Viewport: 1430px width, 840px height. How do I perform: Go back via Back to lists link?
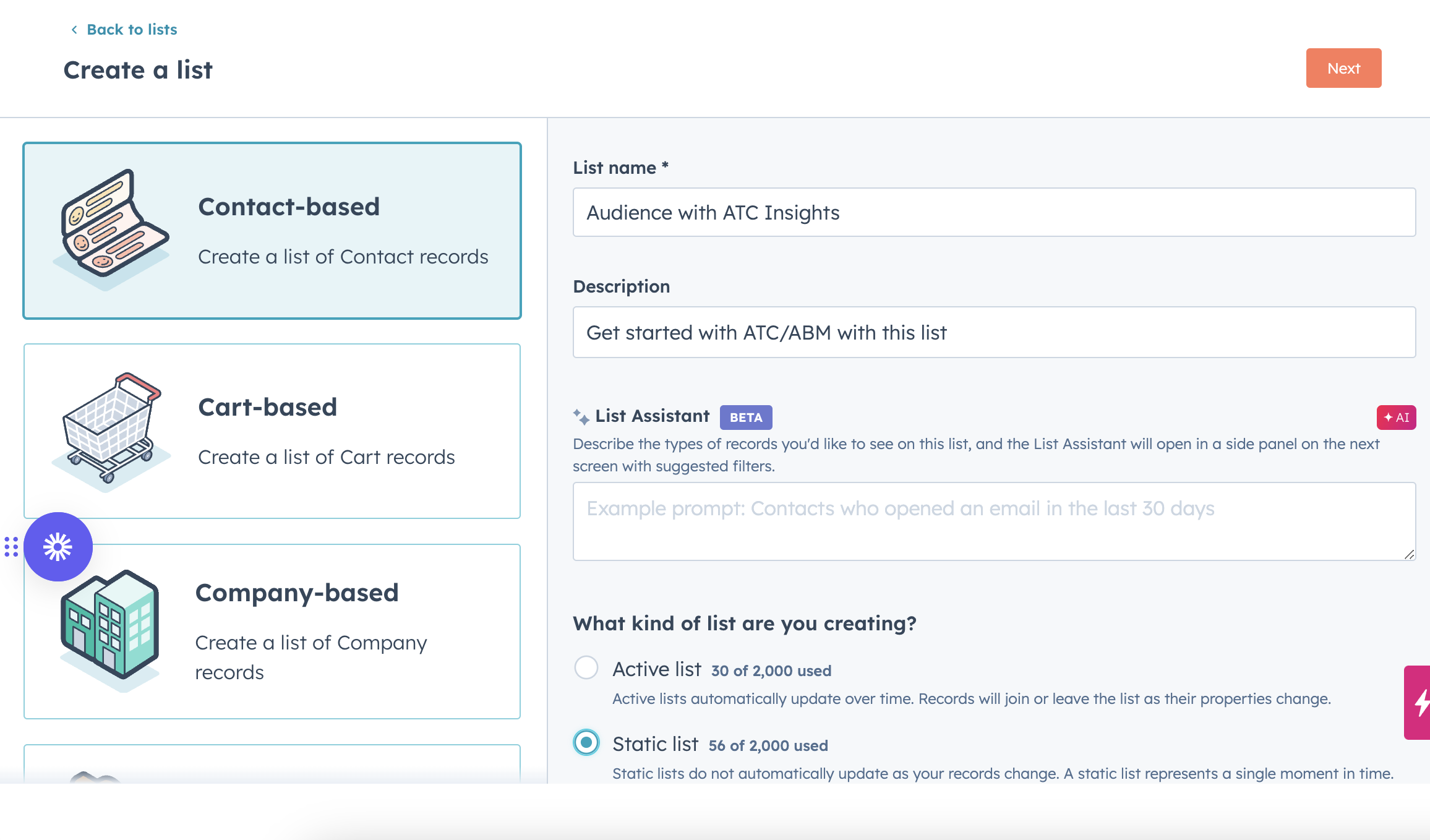[x=132, y=30]
